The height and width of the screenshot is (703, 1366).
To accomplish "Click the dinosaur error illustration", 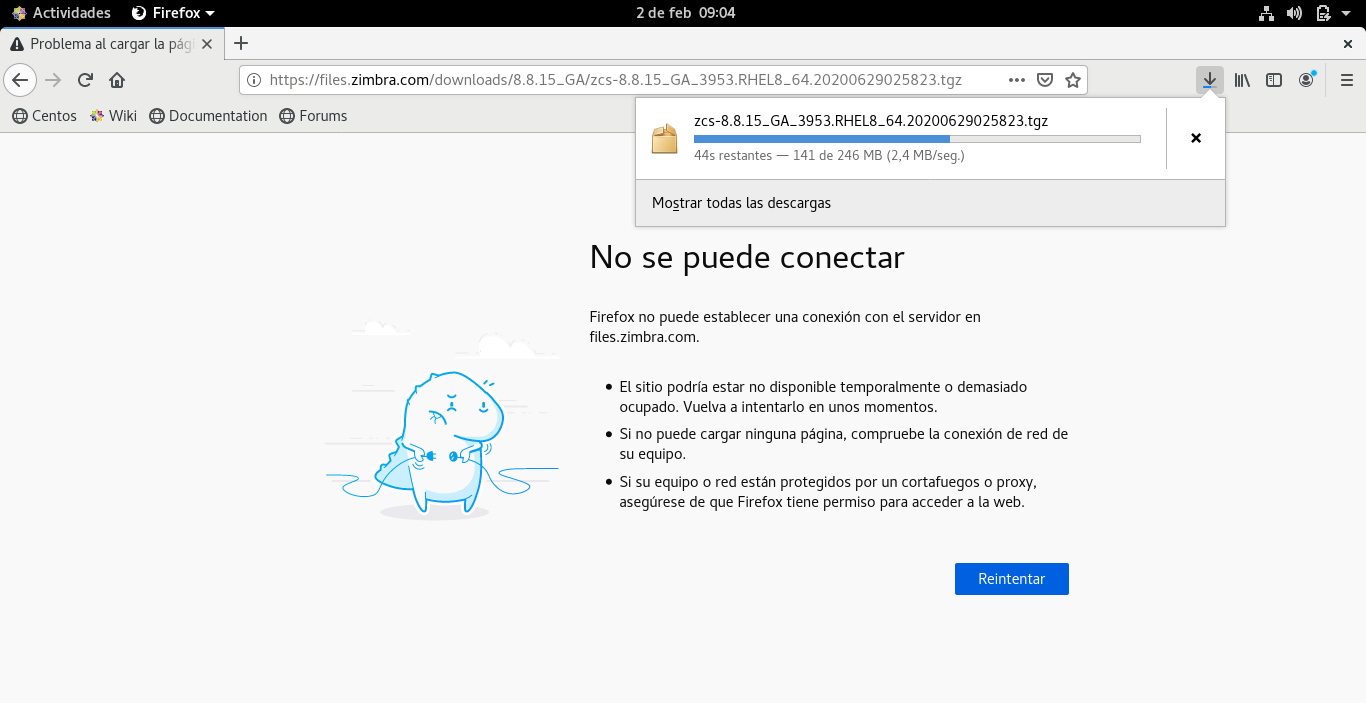I will point(441,421).
